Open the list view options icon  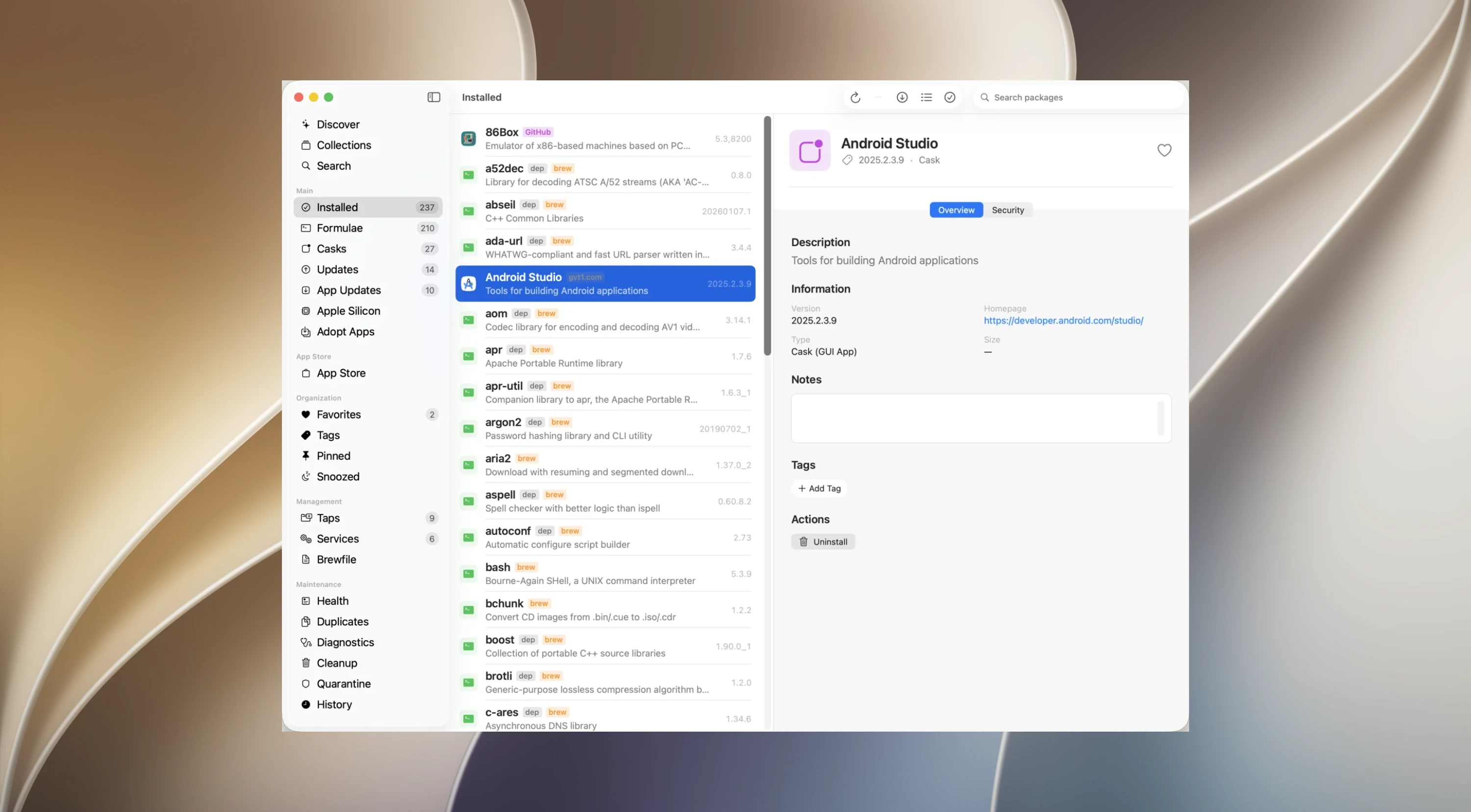pyautogui.click(x=926, y=98)
